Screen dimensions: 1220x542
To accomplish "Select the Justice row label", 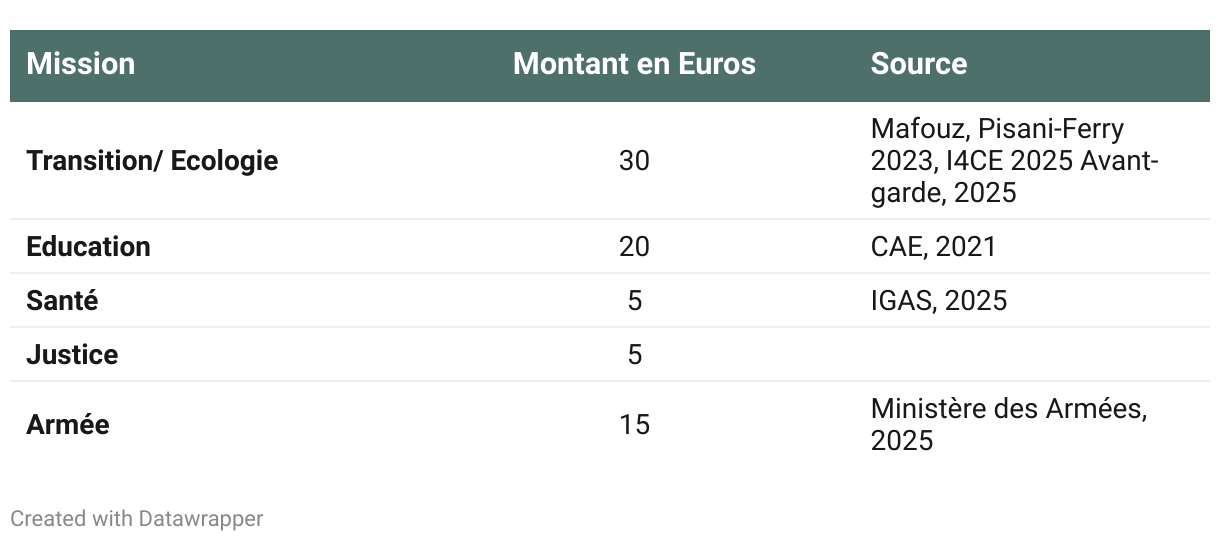I will [72, 354].
